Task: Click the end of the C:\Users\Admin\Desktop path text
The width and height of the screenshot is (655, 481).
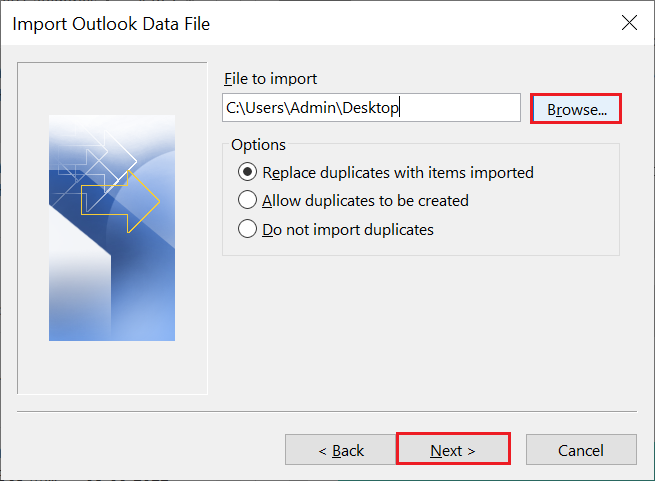Action: (399, 108)
